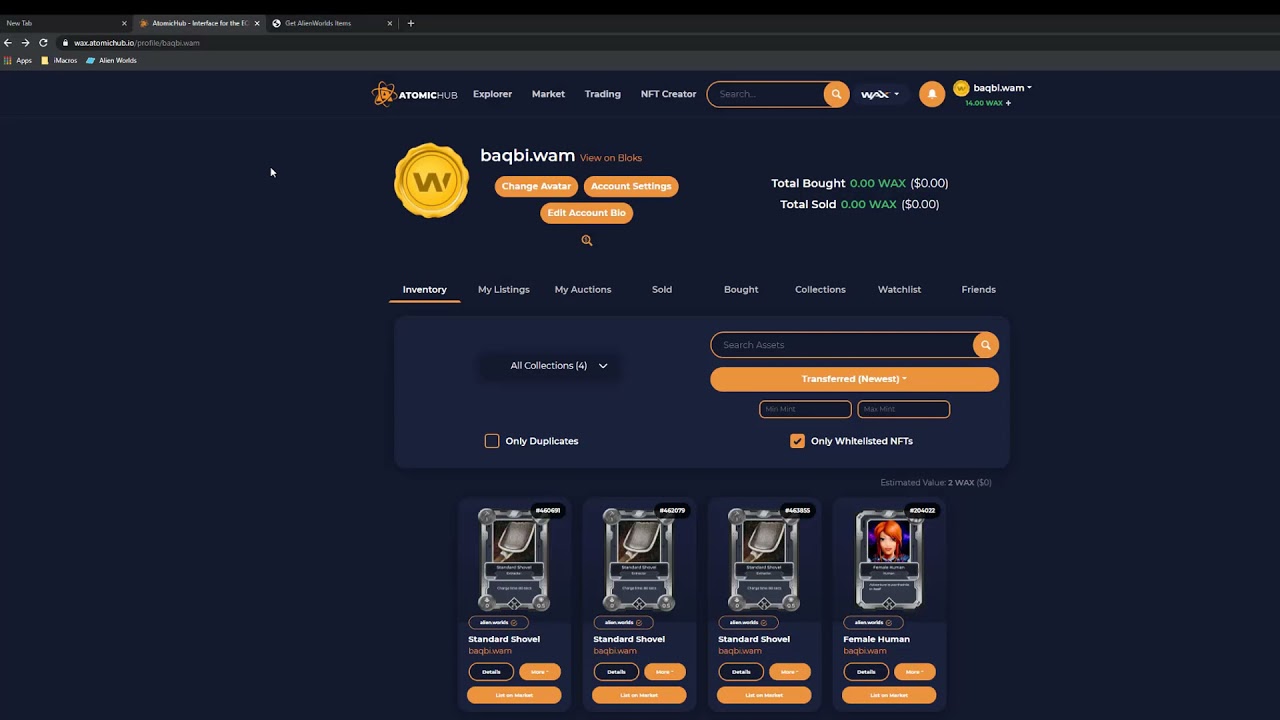Open More menu on Female Human card
Image resolution: width=1280 pixels, height=720 pixels.
pyautogui.click(x=914, y=672)
